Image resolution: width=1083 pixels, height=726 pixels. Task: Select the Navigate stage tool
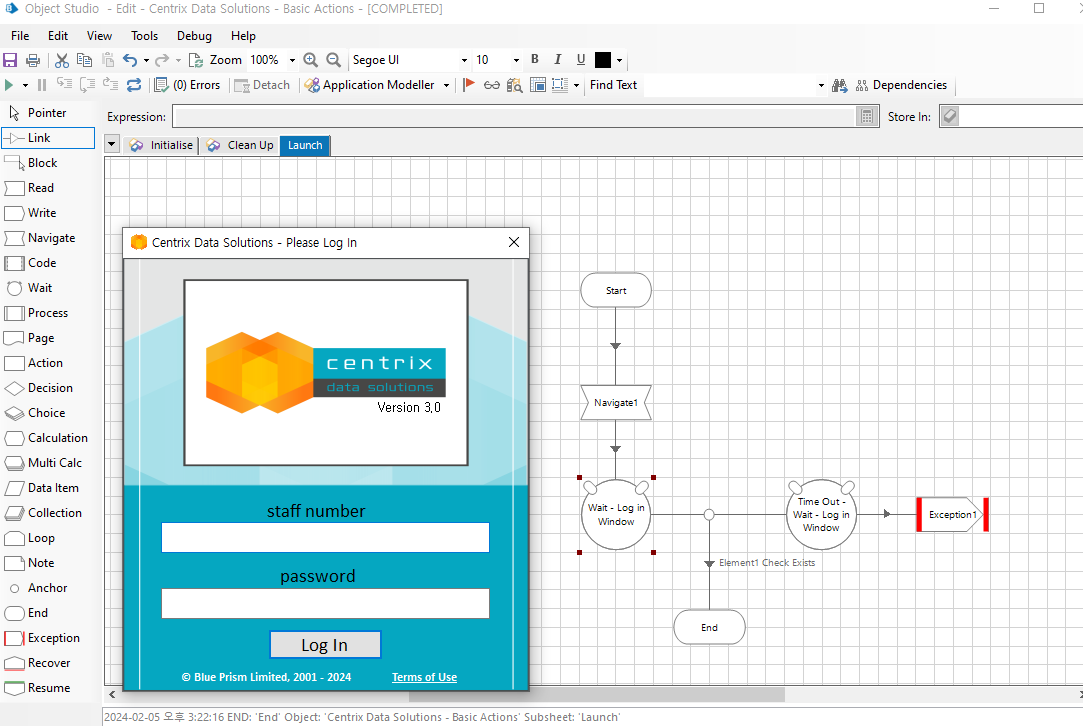(x=48, y=238)
